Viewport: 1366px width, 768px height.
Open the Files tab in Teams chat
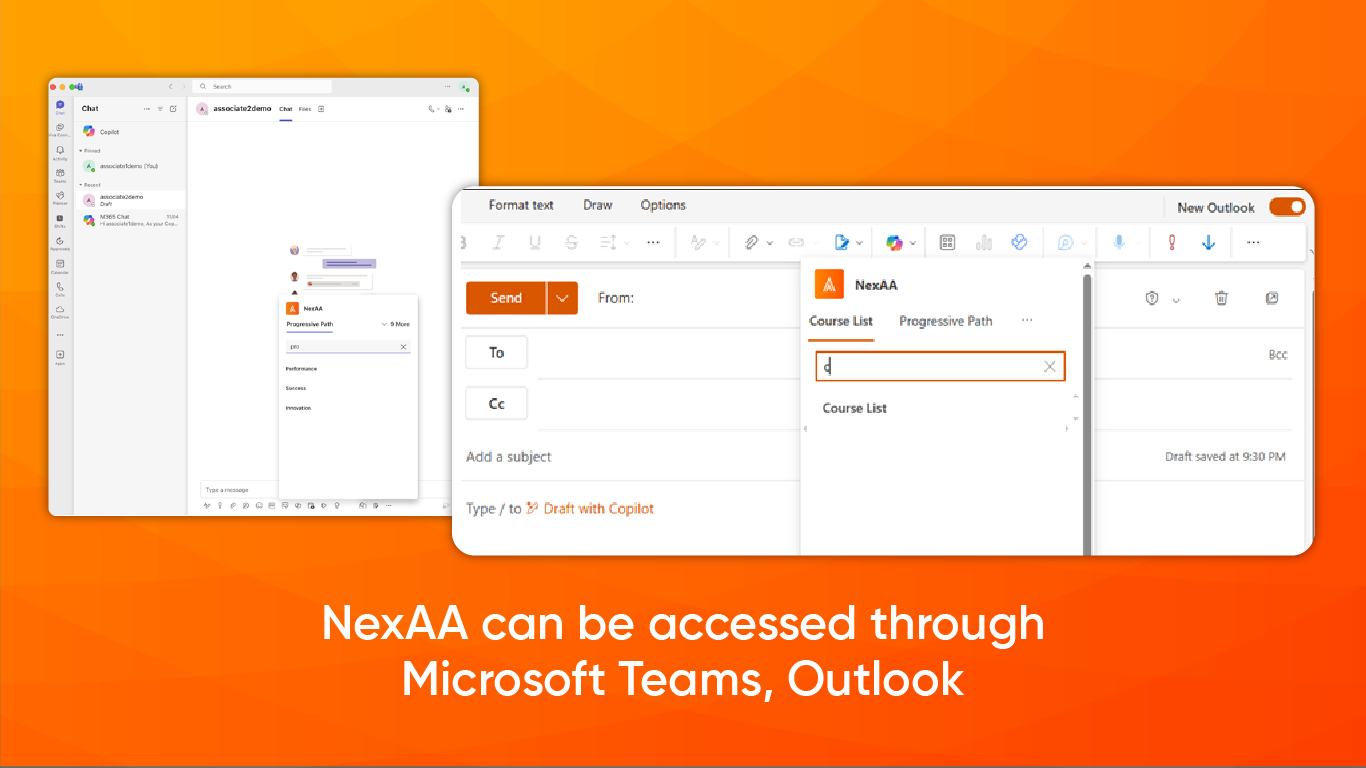click(x=305, y=109)
